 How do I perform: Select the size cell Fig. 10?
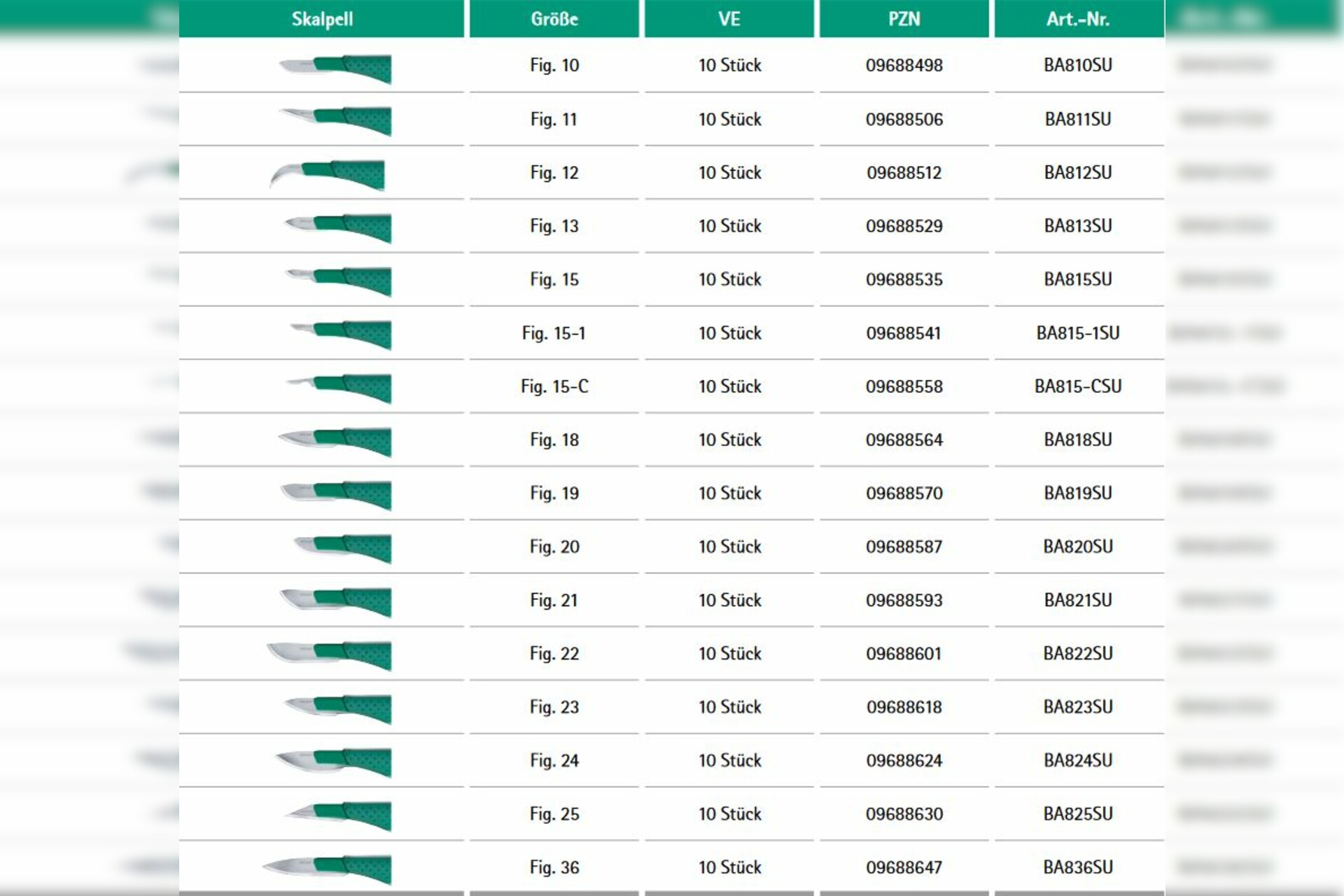pos(554,65)
